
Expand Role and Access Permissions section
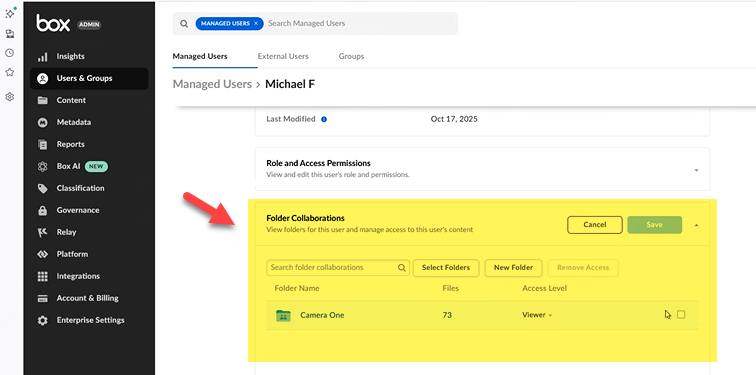(x=696, y=170)
